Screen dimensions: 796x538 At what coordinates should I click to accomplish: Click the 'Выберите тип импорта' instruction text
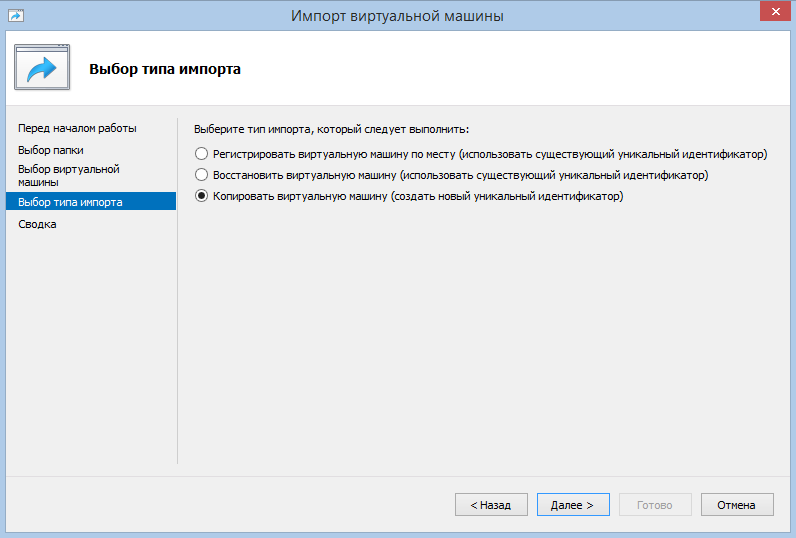[x=331, y=129]
